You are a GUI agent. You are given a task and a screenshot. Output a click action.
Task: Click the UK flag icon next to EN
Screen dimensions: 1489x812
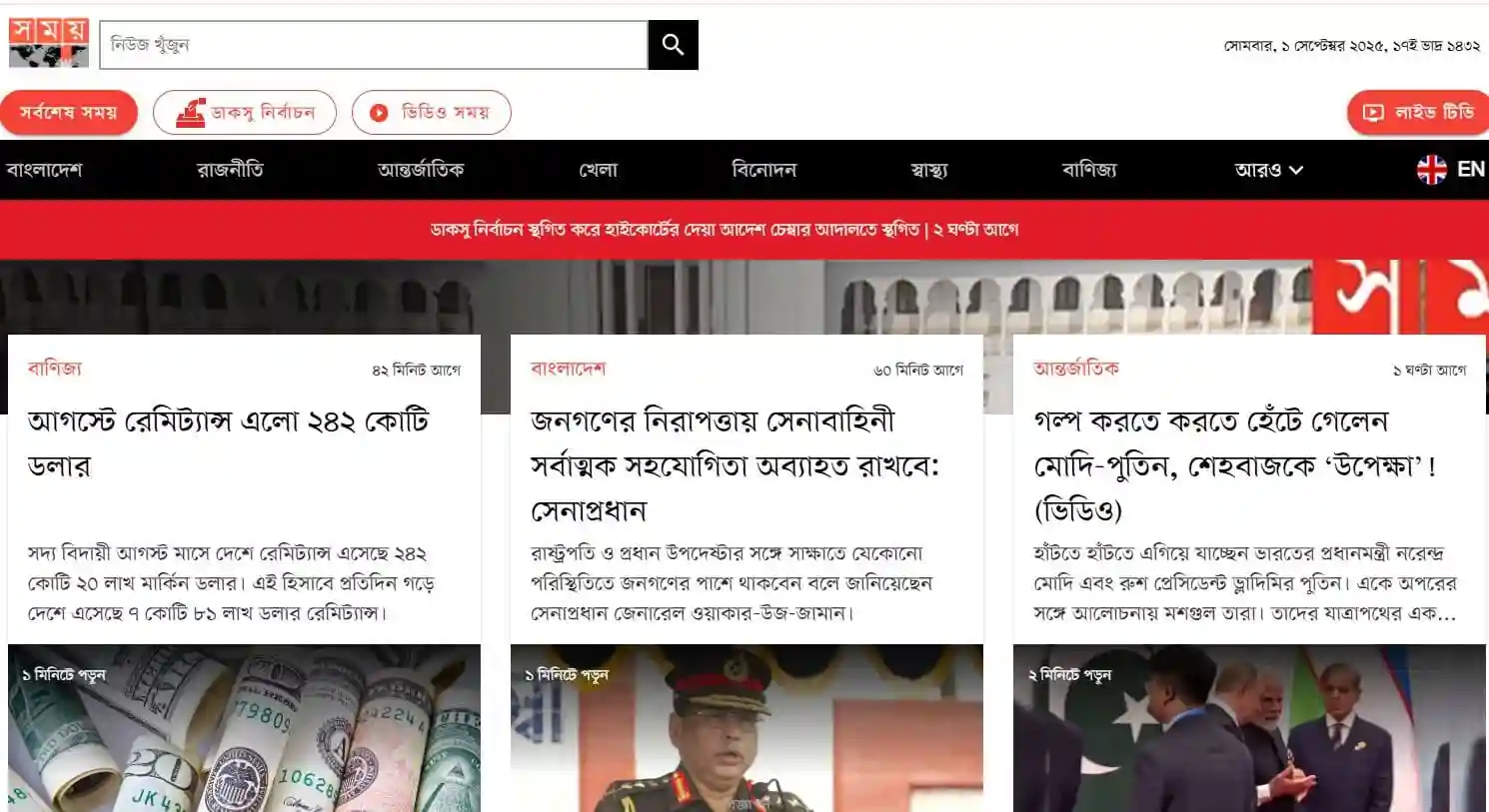coord(1433,169)
